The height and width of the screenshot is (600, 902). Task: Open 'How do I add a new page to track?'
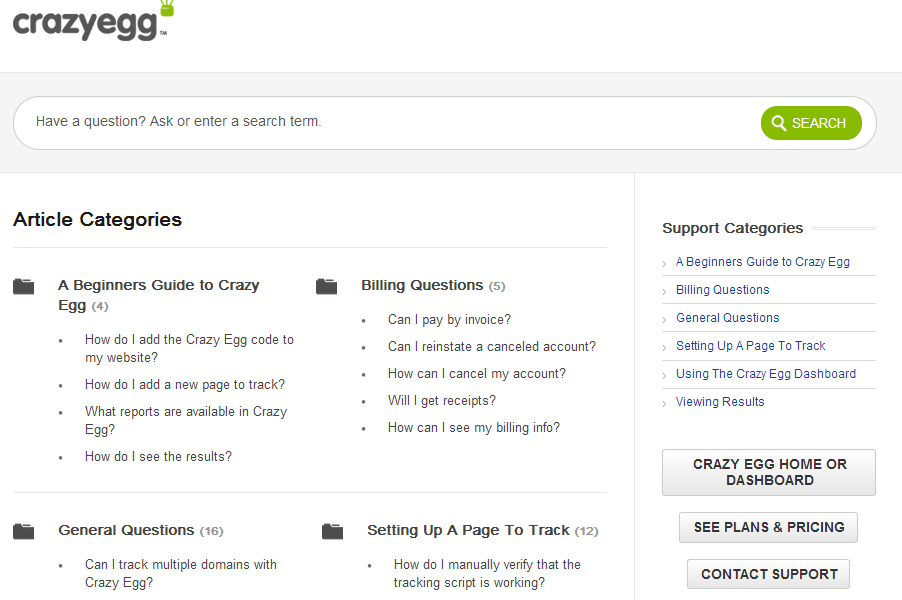(x=185, y=385)
